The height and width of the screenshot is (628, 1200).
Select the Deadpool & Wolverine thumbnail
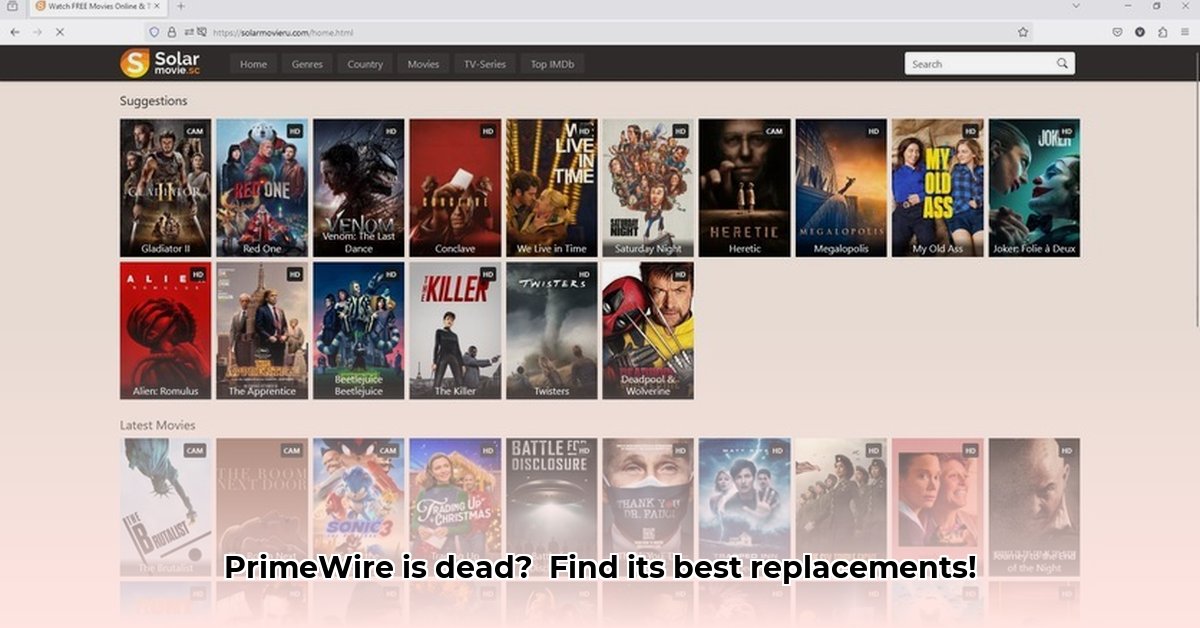click(x=647, y=330)
